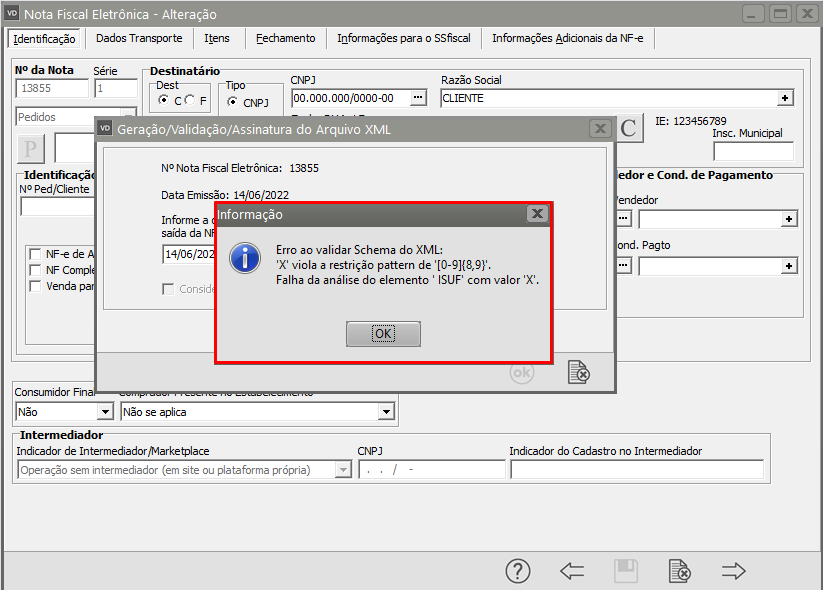Advance with the right arrow icon
823x590 pixels.
[734, 571]
